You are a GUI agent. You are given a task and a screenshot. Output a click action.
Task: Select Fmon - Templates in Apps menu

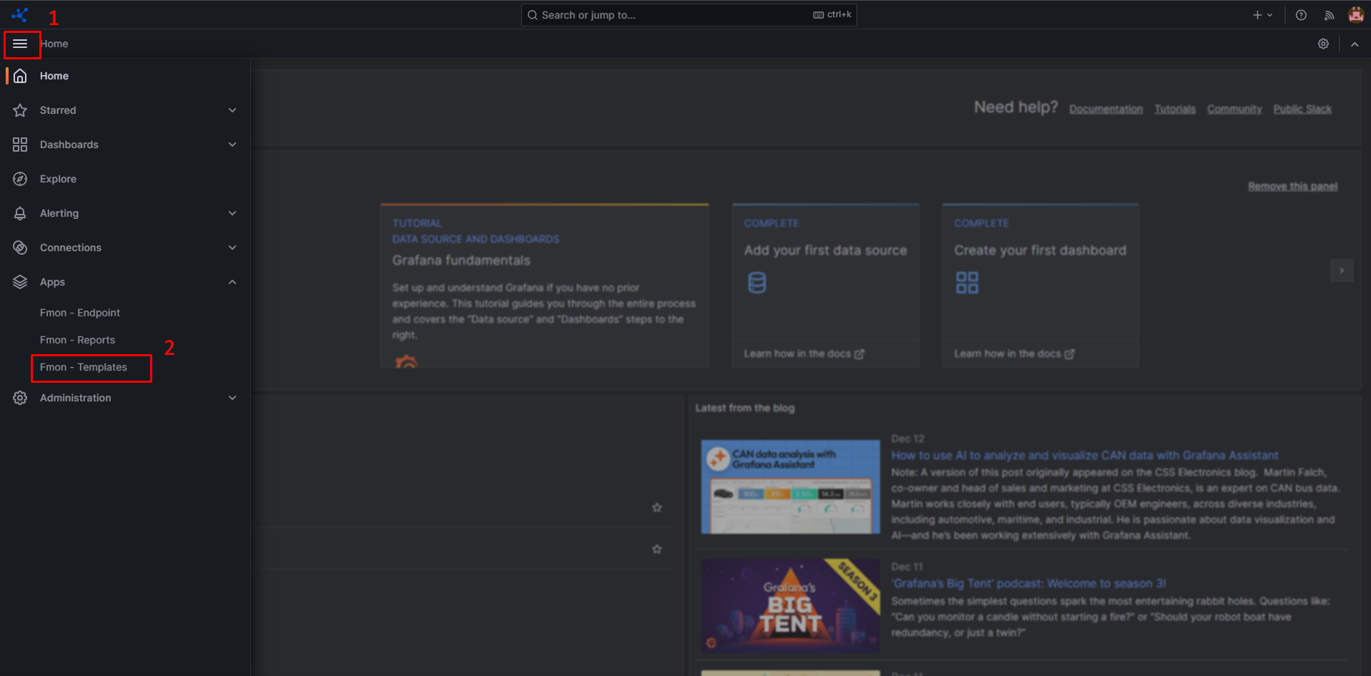84,367
